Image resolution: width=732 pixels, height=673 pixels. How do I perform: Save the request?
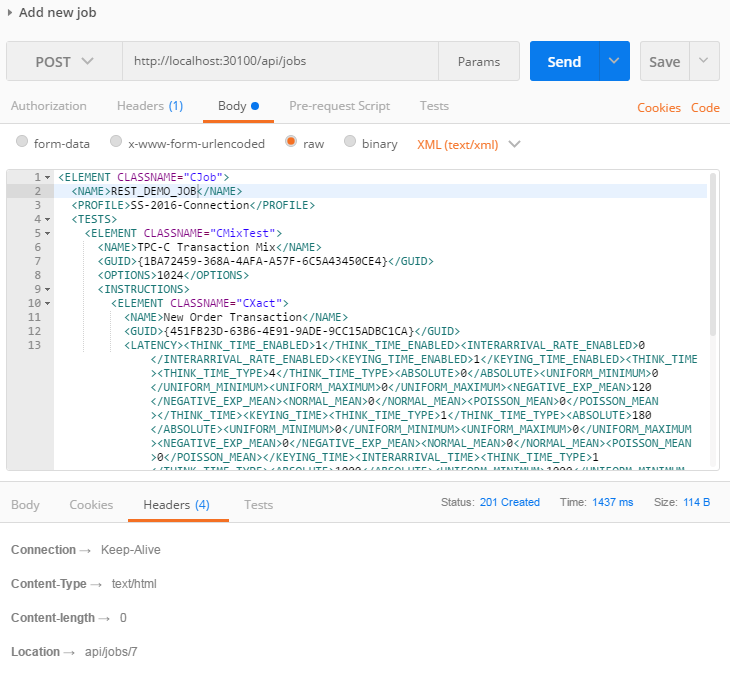(664, 62)
